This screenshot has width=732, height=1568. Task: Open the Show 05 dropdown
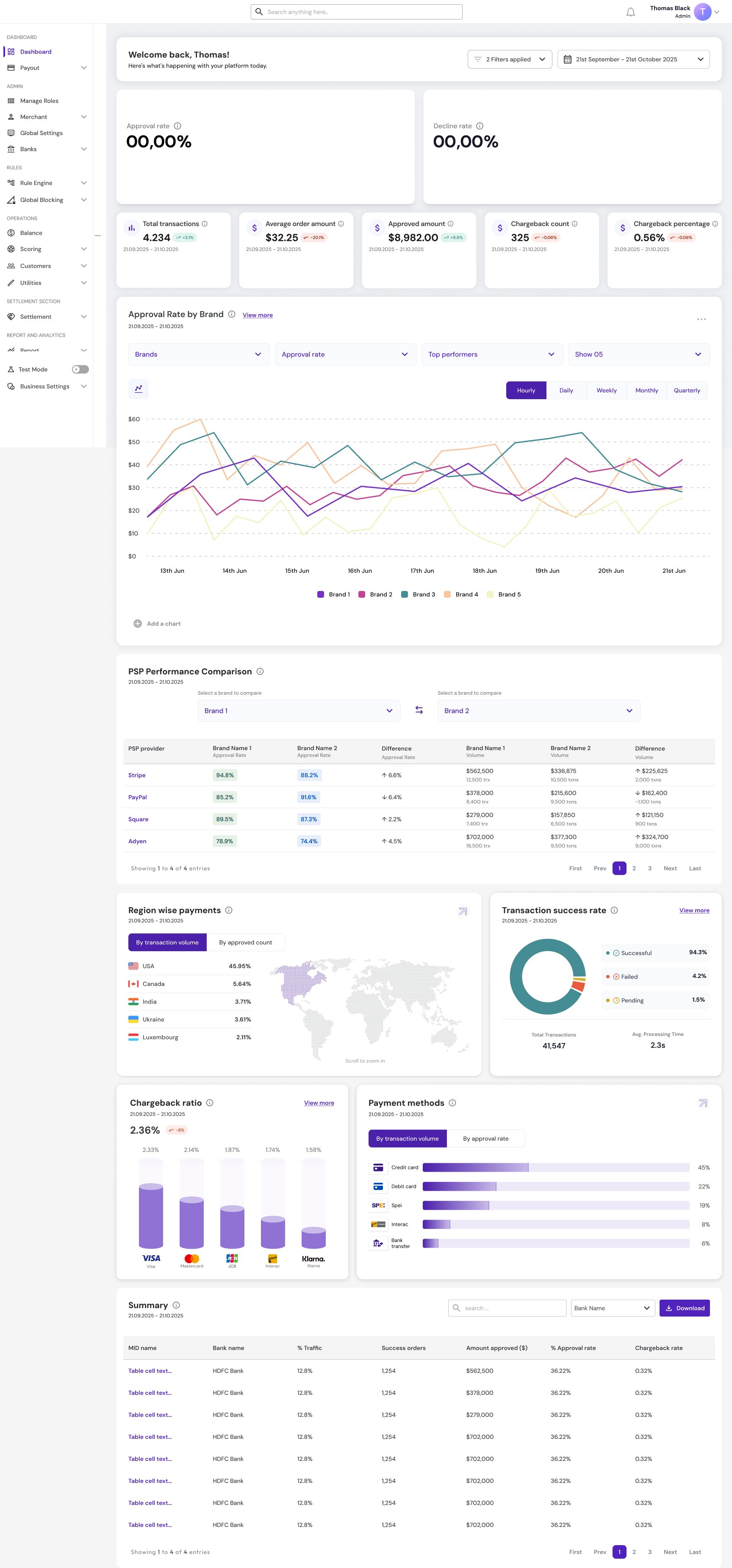coord(639,354)
